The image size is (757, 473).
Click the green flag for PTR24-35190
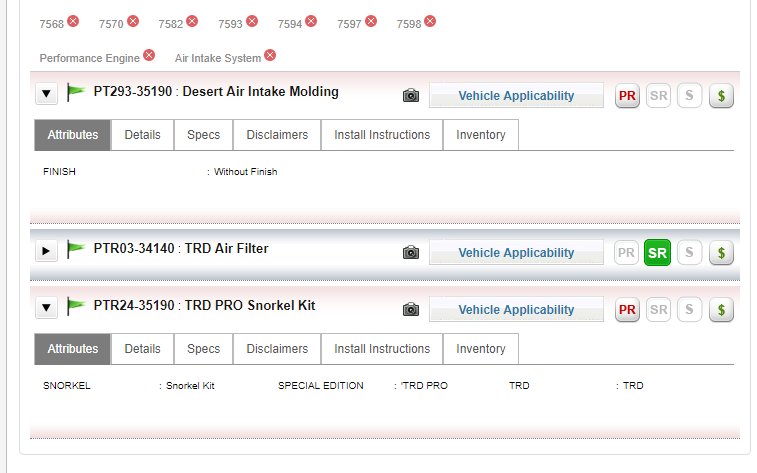pyautogui.click(x=75, y=306)
